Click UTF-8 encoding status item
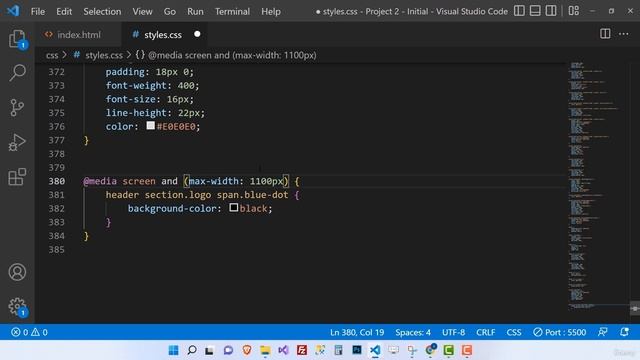This screenshot has width=640, height=360. [x=453, y=332]
